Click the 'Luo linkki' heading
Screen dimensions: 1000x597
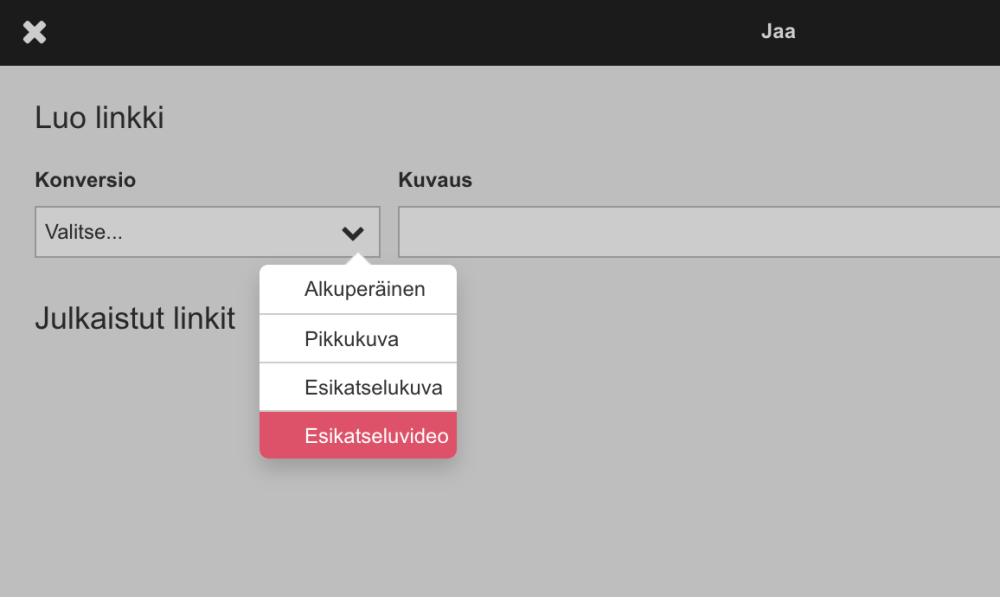coord(99,118)
